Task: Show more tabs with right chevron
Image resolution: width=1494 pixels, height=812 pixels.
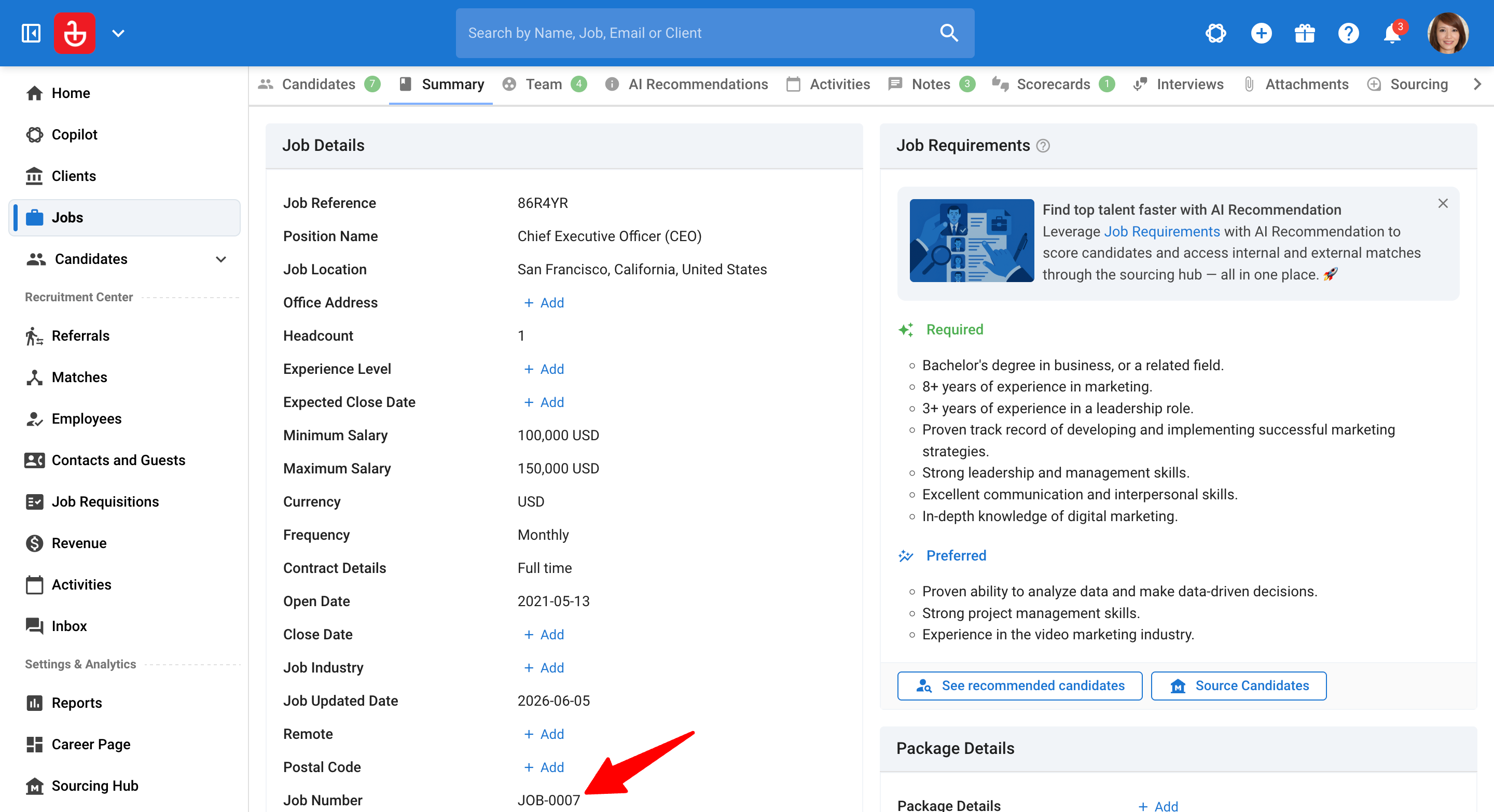Action: tap(1477, 85)
